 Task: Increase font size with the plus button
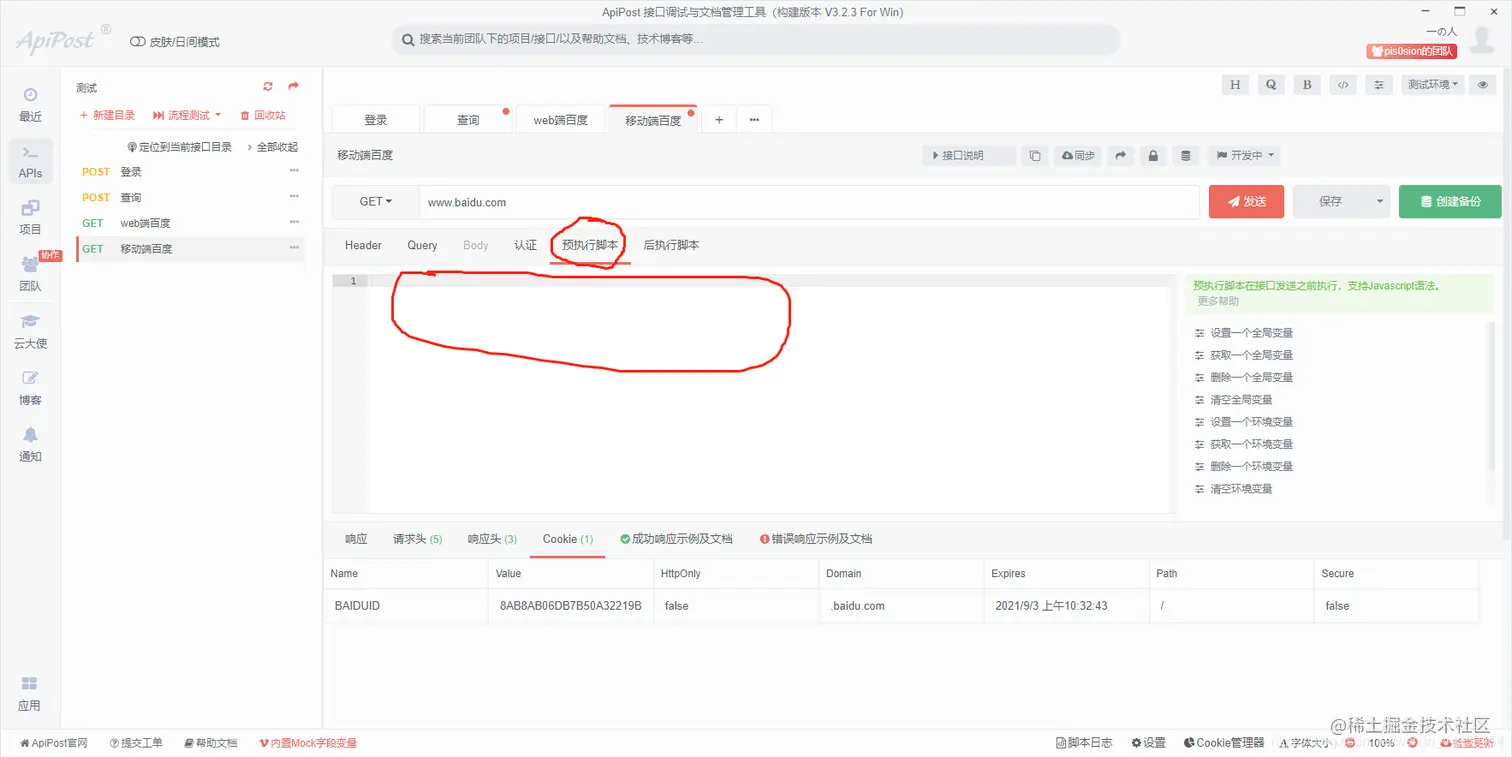pos(1413,743)
